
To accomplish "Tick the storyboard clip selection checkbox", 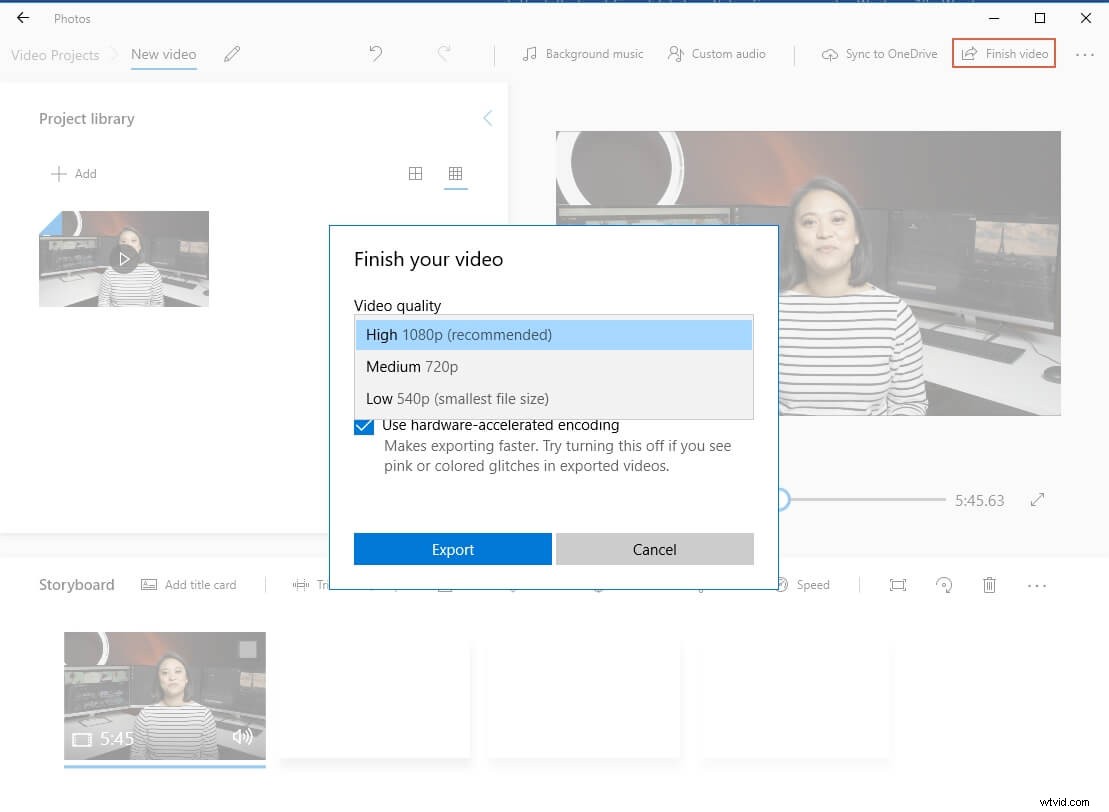I will coord(247,650).
